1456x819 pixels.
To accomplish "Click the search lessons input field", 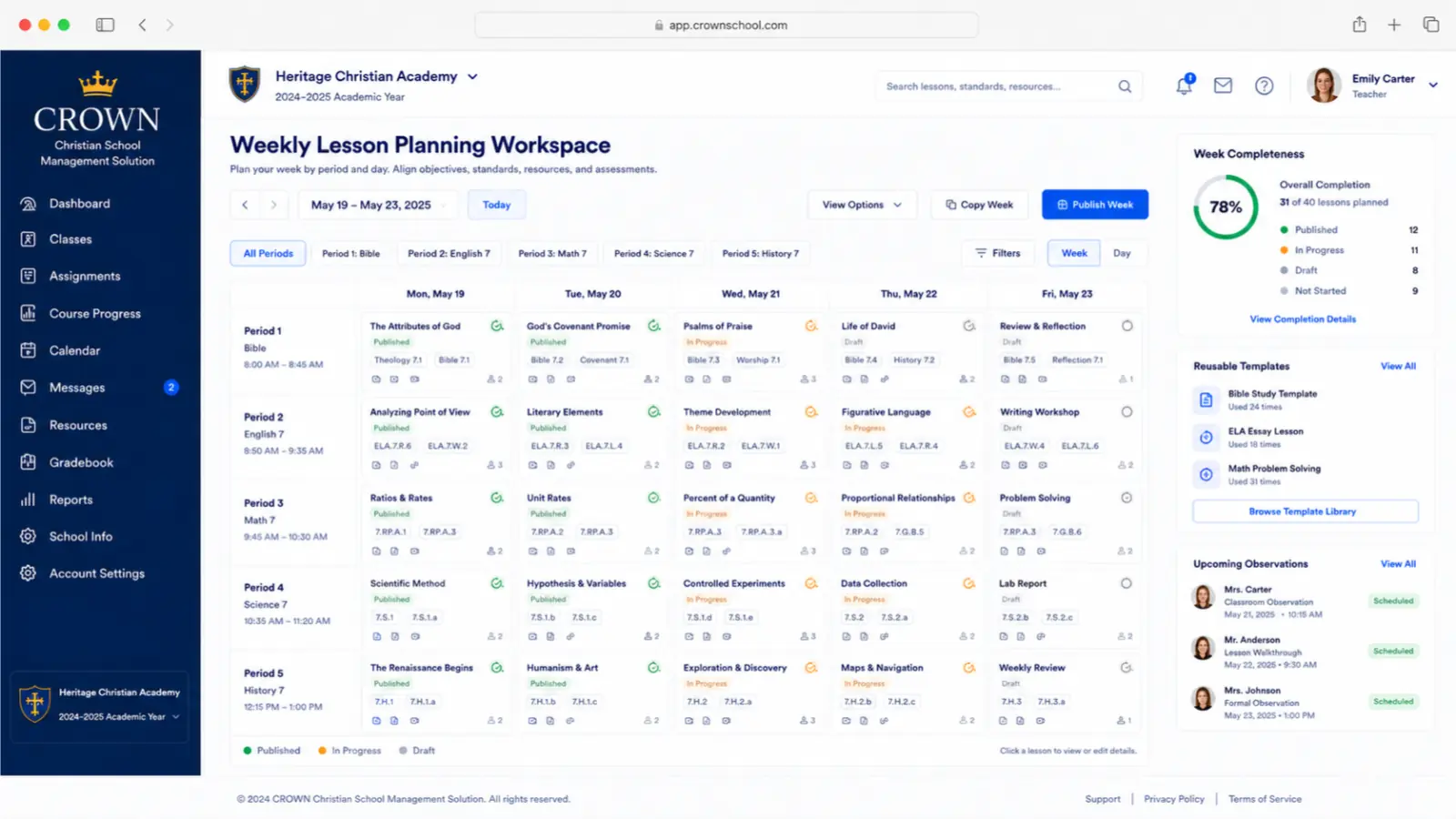I will click(1008, 86).
